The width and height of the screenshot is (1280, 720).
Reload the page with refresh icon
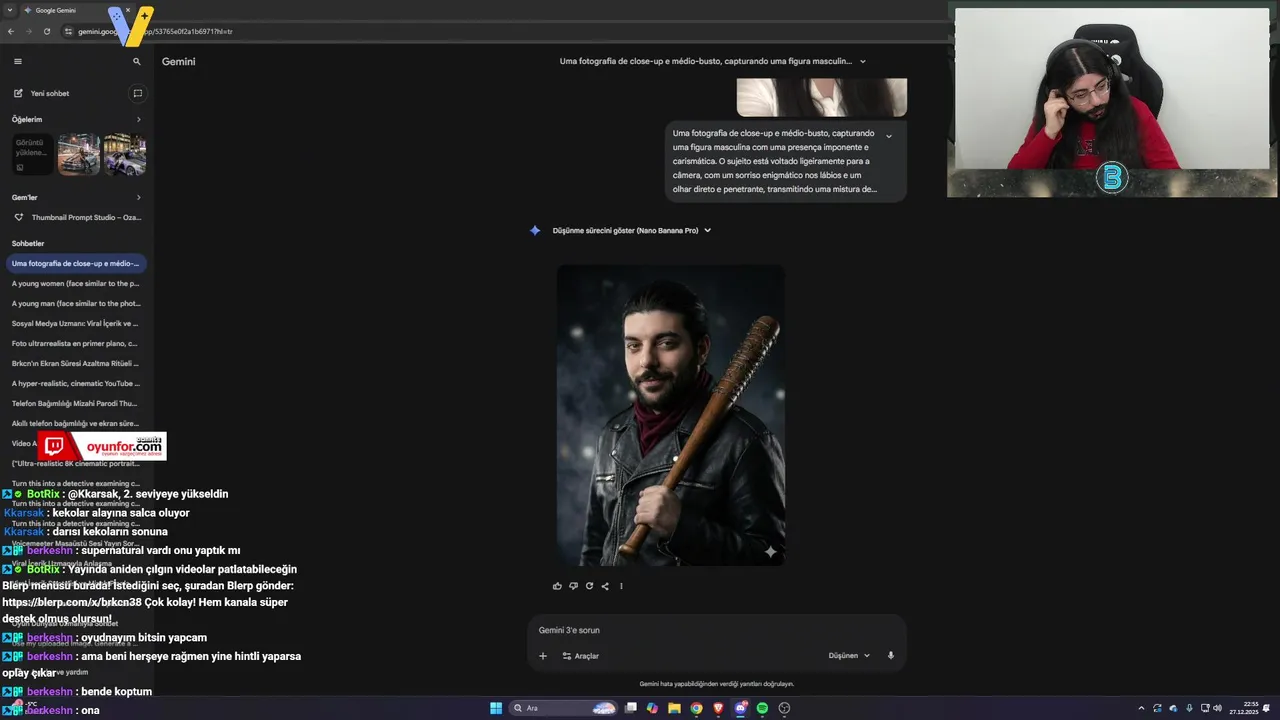click(x=47, y=31)
